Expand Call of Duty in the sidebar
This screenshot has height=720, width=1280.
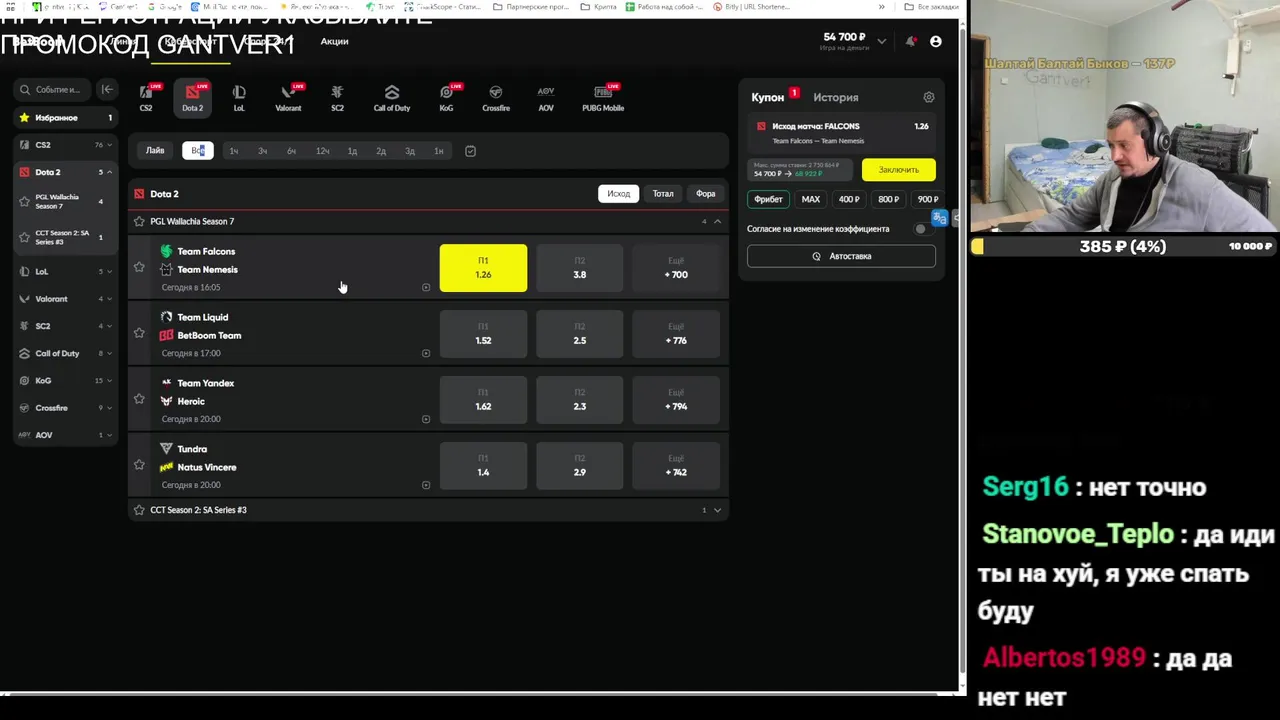point(109,353)
